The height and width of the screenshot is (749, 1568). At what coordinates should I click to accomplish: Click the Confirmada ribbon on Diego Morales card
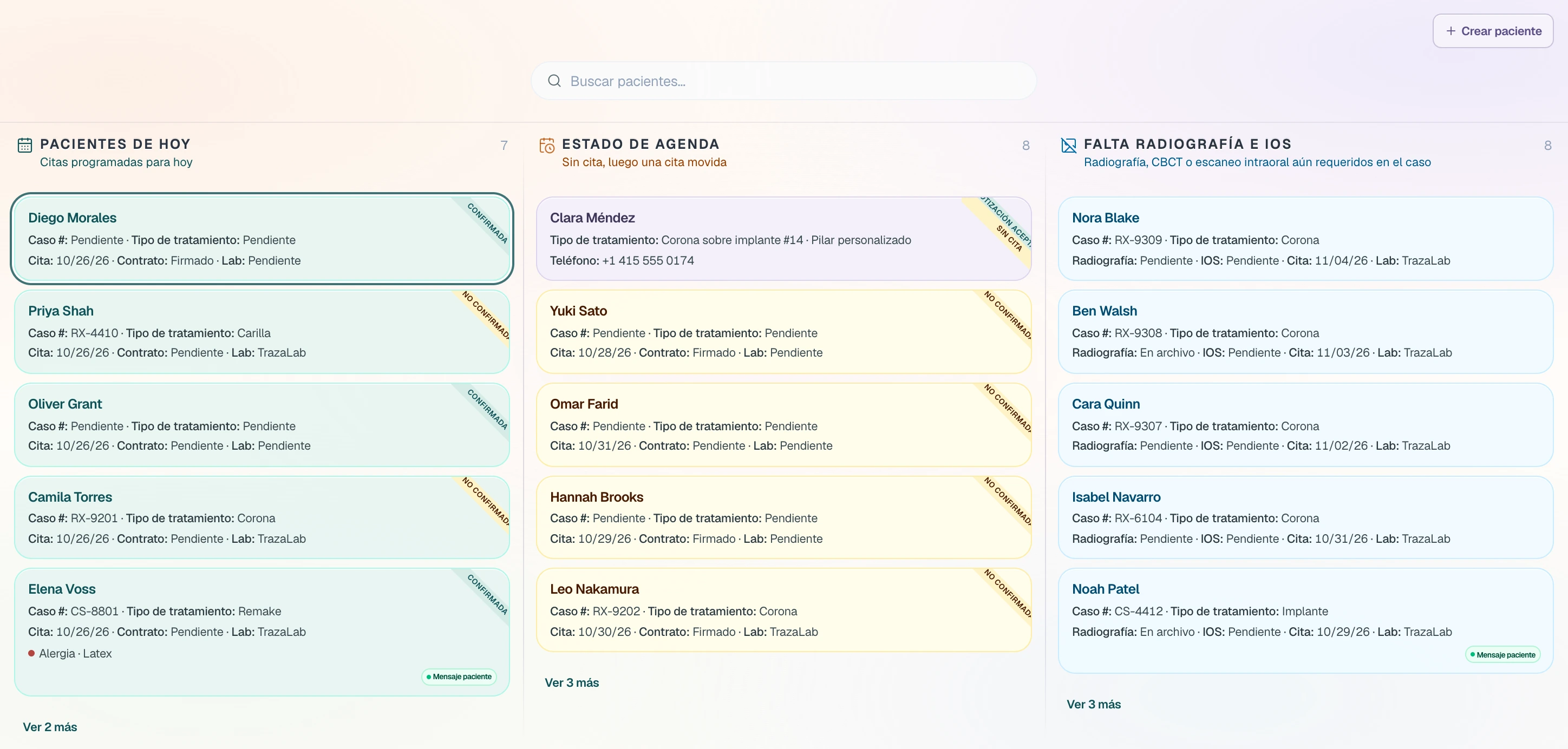click(487, 222)
